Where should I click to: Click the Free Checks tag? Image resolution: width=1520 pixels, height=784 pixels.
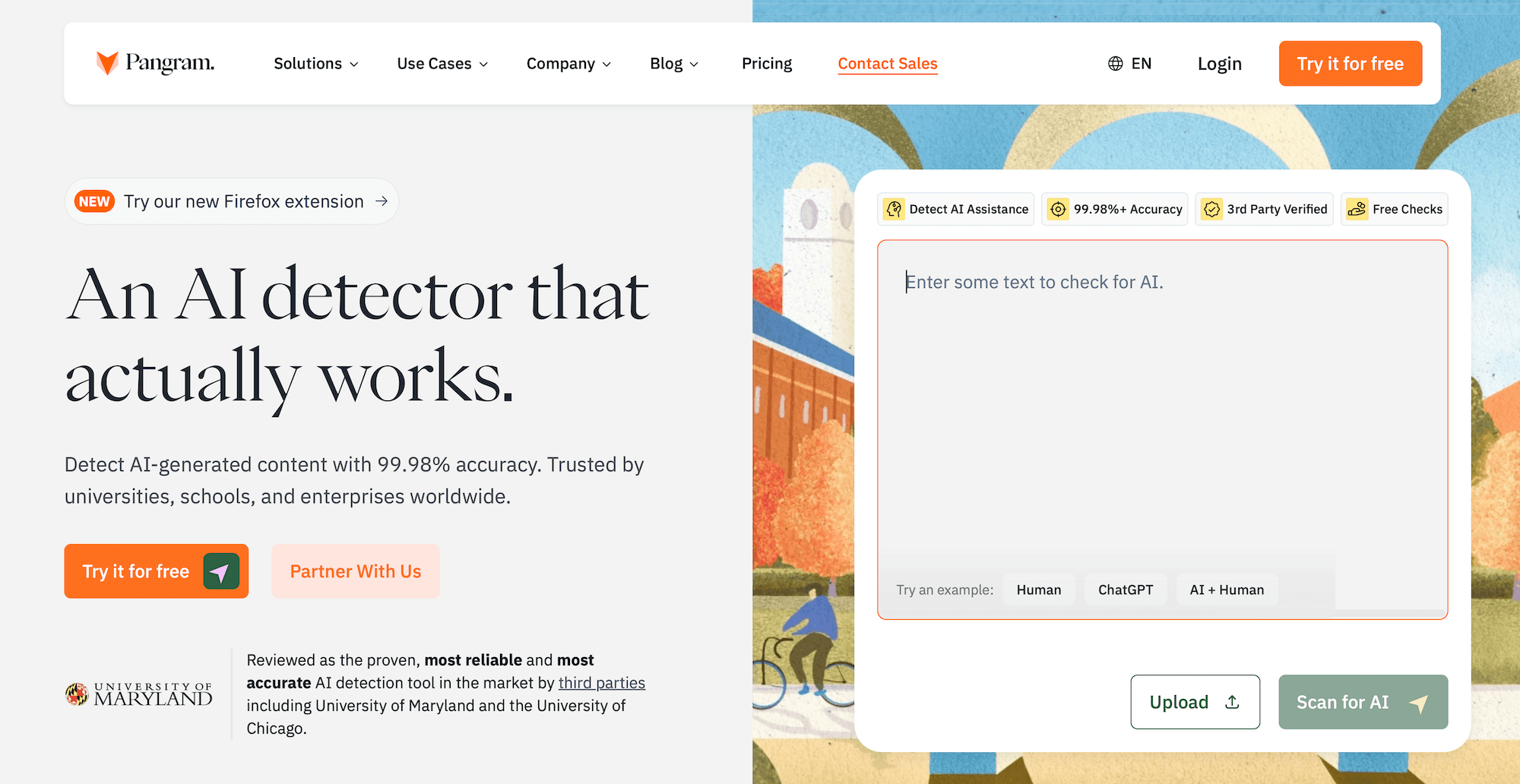pos(1395,209)
